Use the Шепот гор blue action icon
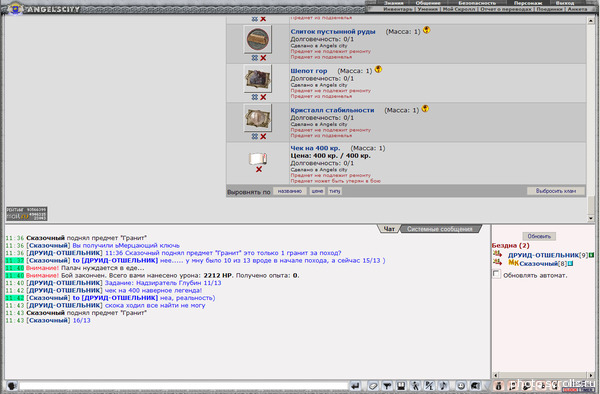This screenshot has width=600, height=394. click(x=255, y=97)
